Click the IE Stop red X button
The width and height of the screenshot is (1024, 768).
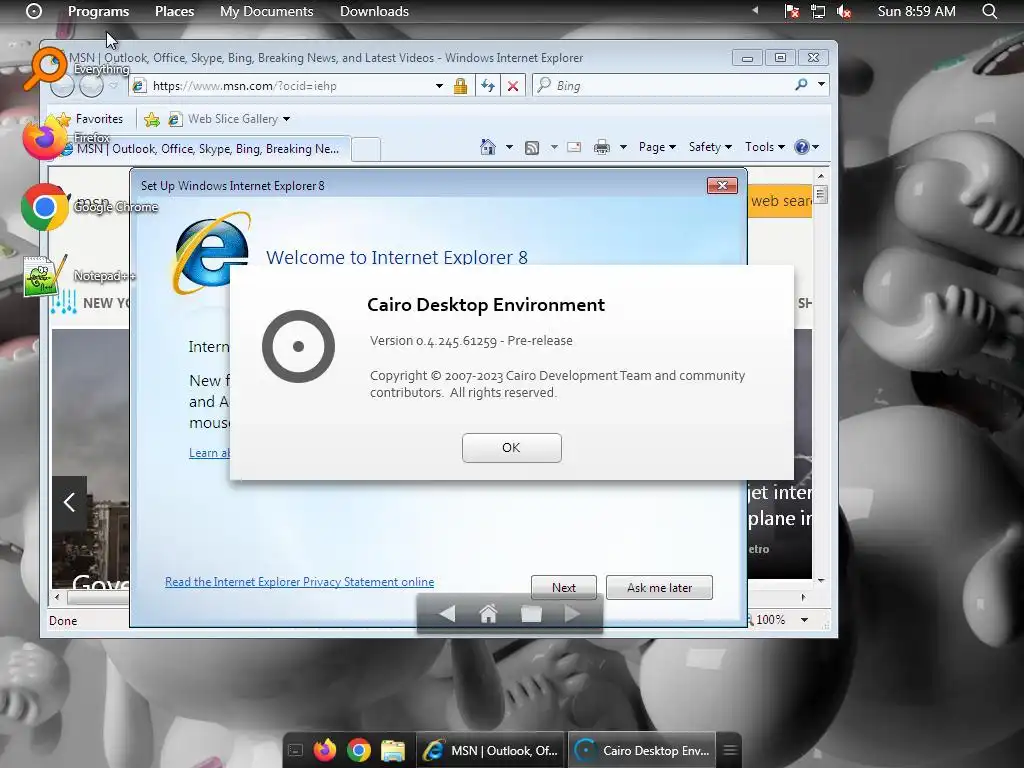(513, 86)
